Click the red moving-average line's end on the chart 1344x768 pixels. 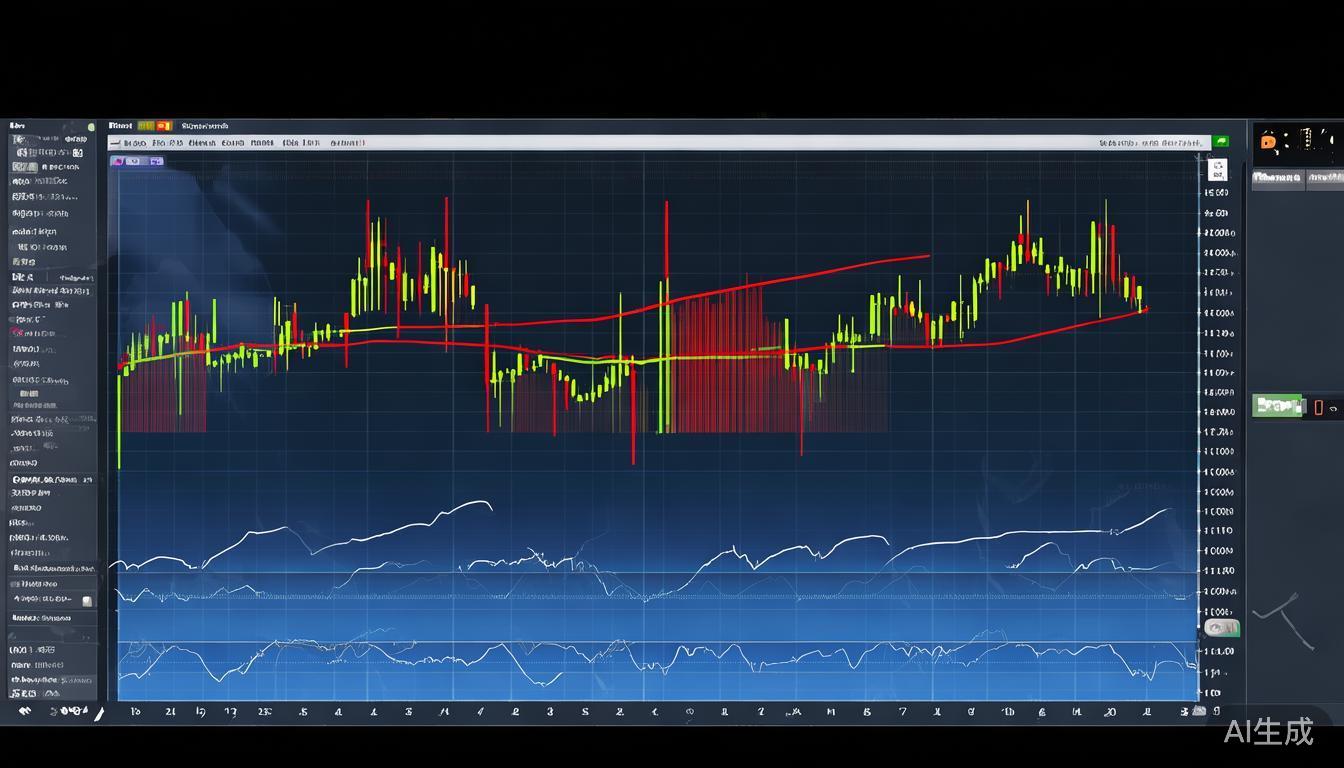click(x=1144, y=310)
